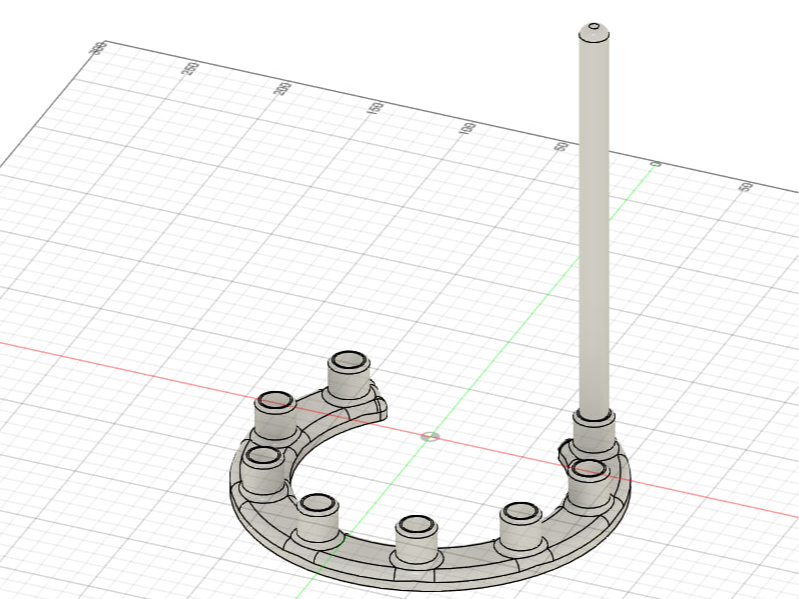Viewport: 799px width, 599px height.
Task: Select the socket holding the tall rod
Action: (592, 433)
